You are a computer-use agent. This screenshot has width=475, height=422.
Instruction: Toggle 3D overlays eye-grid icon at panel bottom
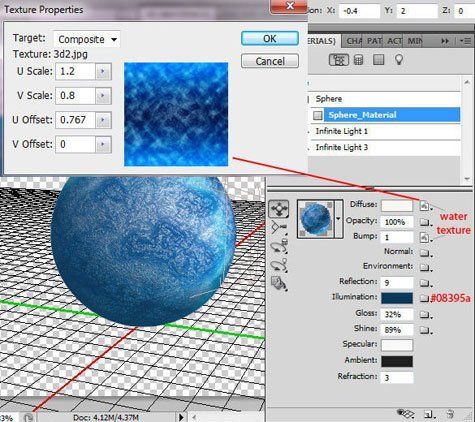(x=405, y=414)
